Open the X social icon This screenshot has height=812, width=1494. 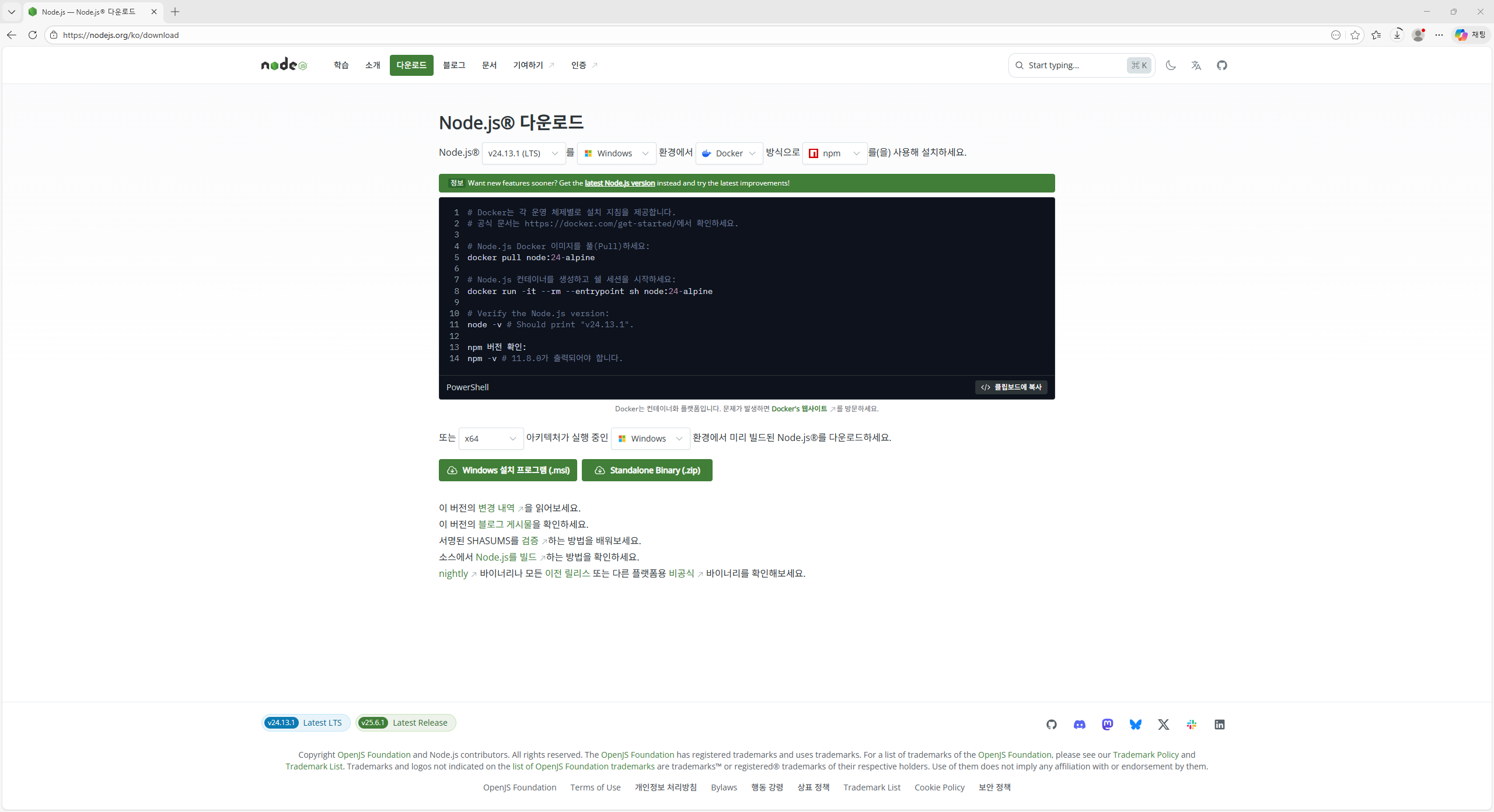pos(1163,724)
